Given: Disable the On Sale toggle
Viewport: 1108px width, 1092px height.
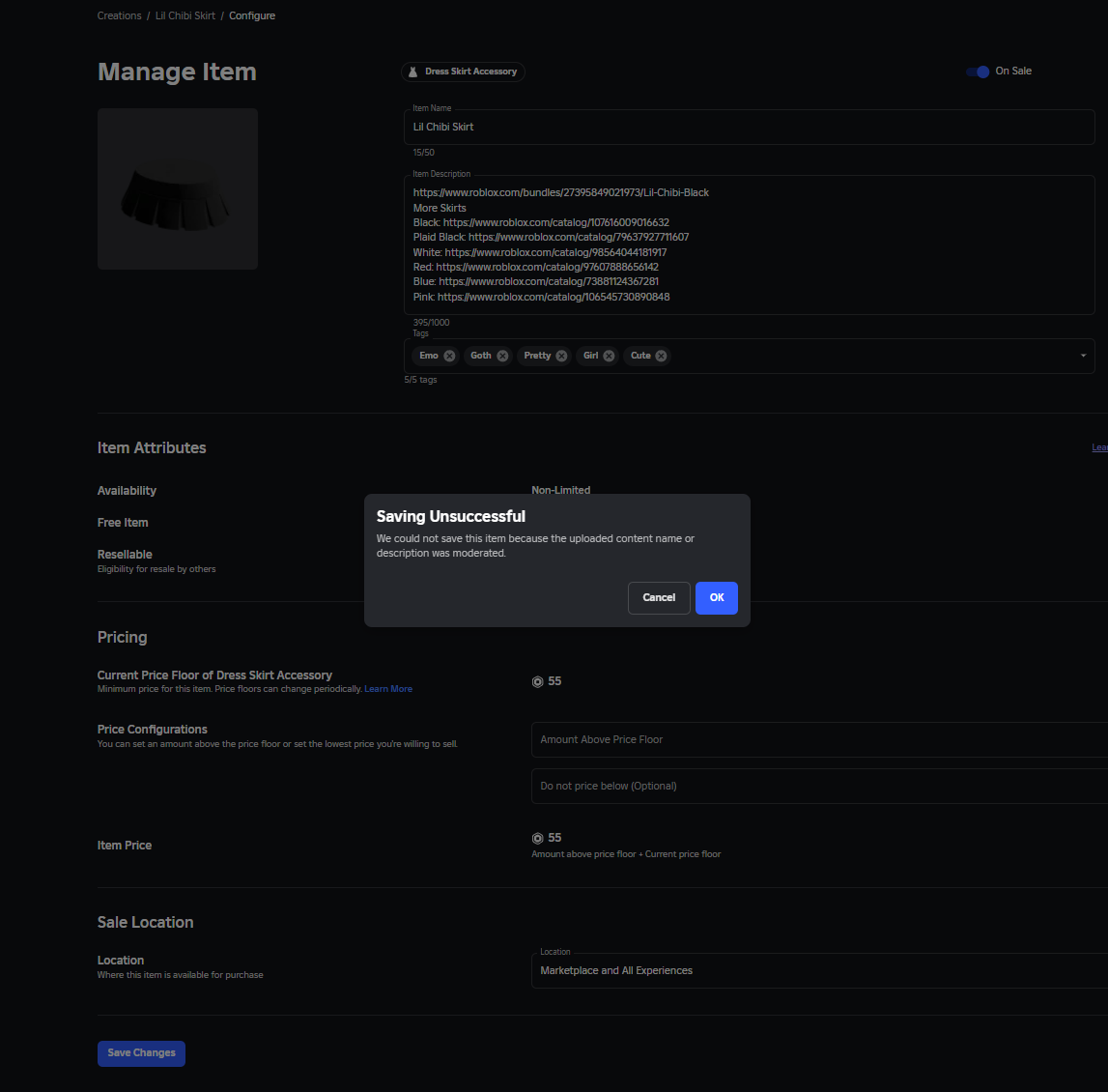Looking at the screenshot, I should [x=979, y=71].
